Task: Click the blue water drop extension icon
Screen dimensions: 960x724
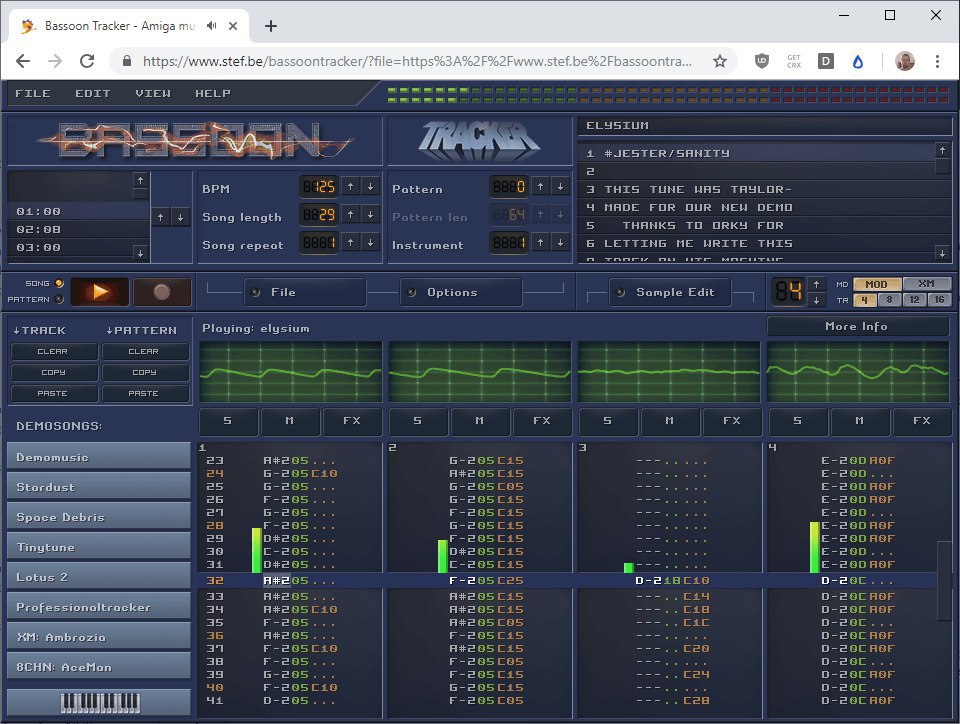Action: click(x=857, y=61)
